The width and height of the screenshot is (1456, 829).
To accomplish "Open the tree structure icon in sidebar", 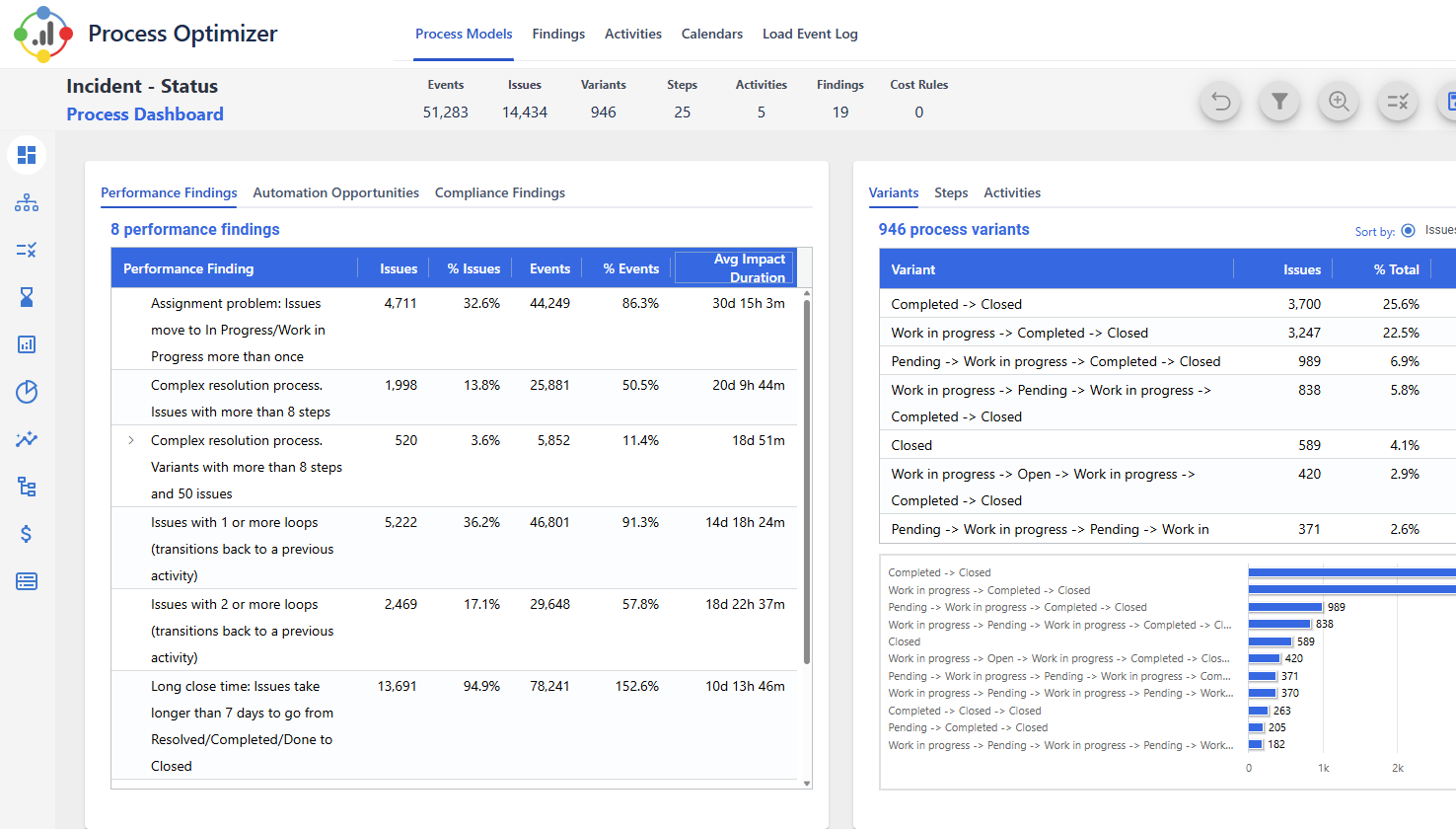I will tap(27, 487).
